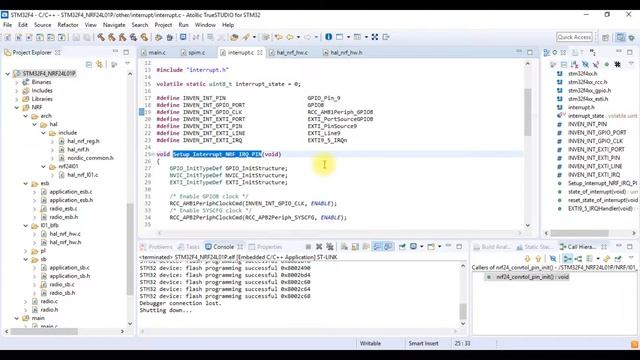Open the Navigate menu
This screenshot has height=360, width=640.
point(114,25)
